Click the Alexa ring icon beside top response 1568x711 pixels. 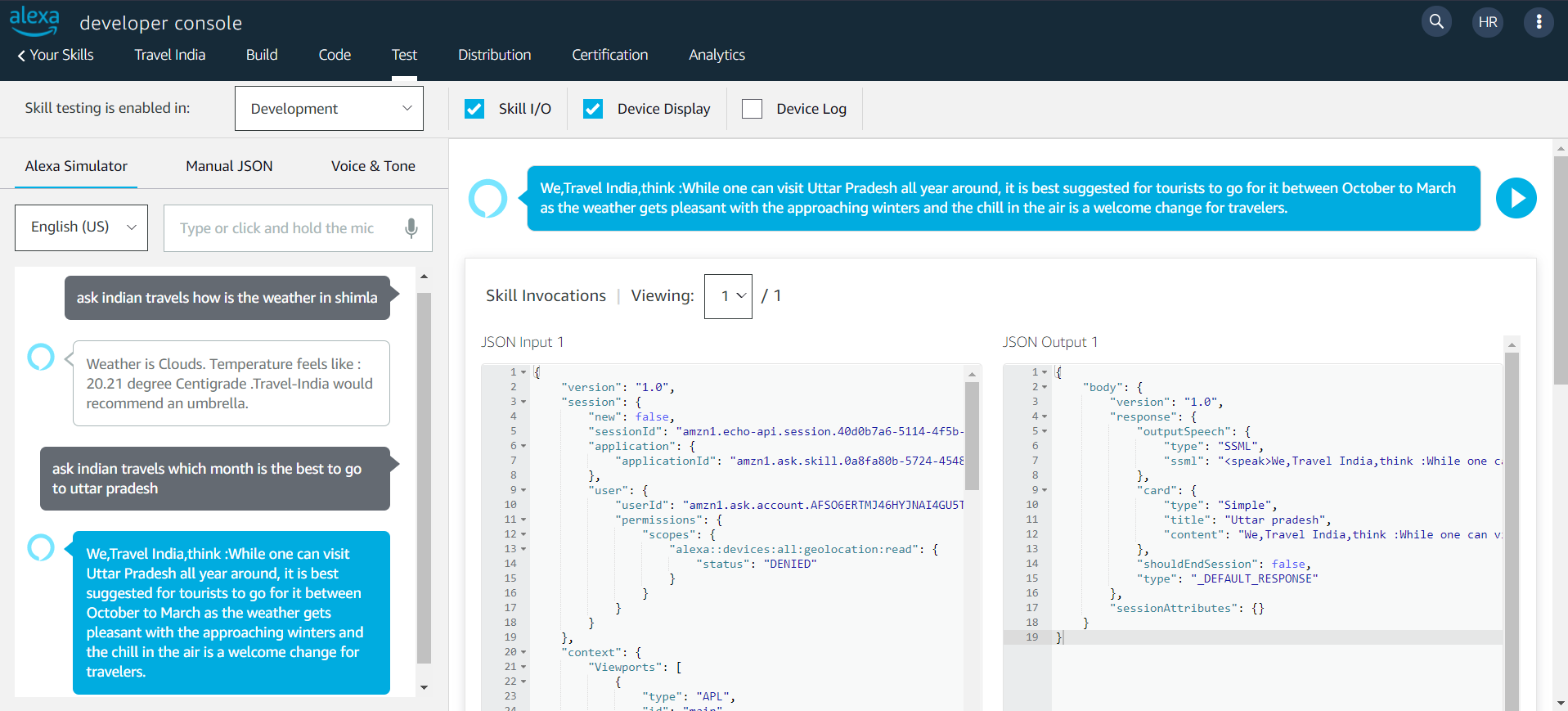coord(487,198)
